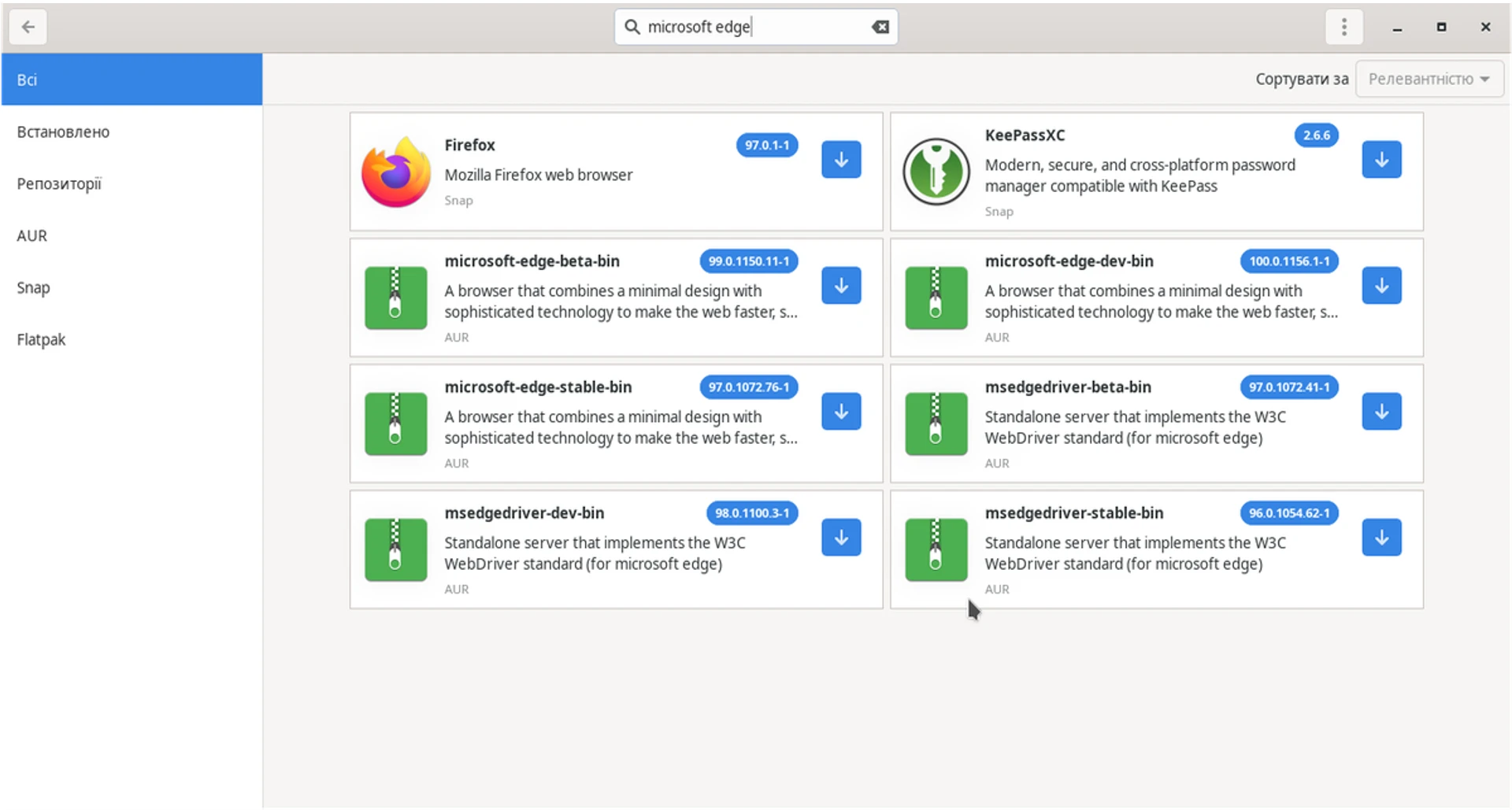Click AUR label under microsoft-edge-stable-bin
Screen dimensions: 1512x810
coord(457,464)
